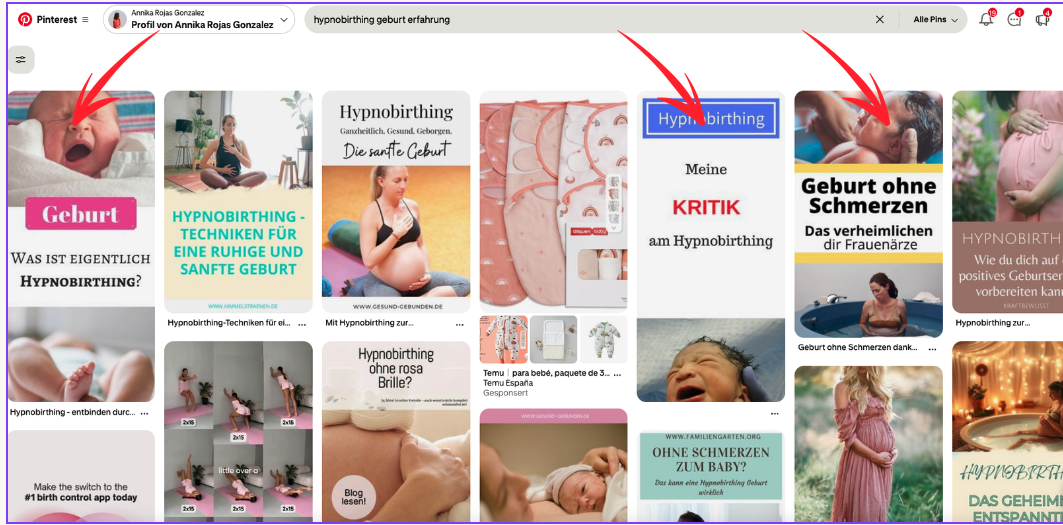The height and width of the screenshot is (525, 1063).
Task: Click the Temu España advertiser name
Action: 508,383
